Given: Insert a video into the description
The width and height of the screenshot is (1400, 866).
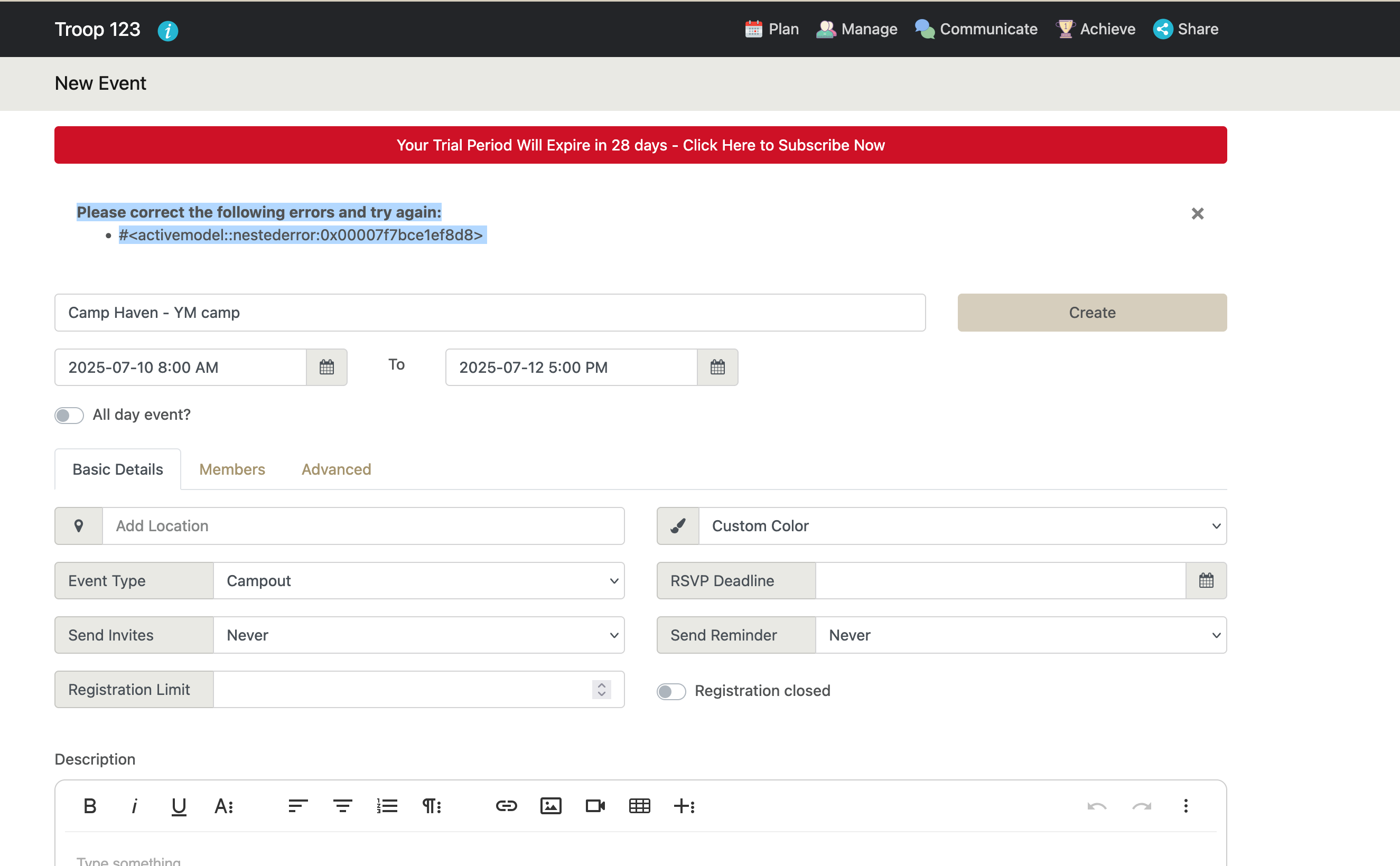Looking at the screenshot, I should (x=595, y=805).
